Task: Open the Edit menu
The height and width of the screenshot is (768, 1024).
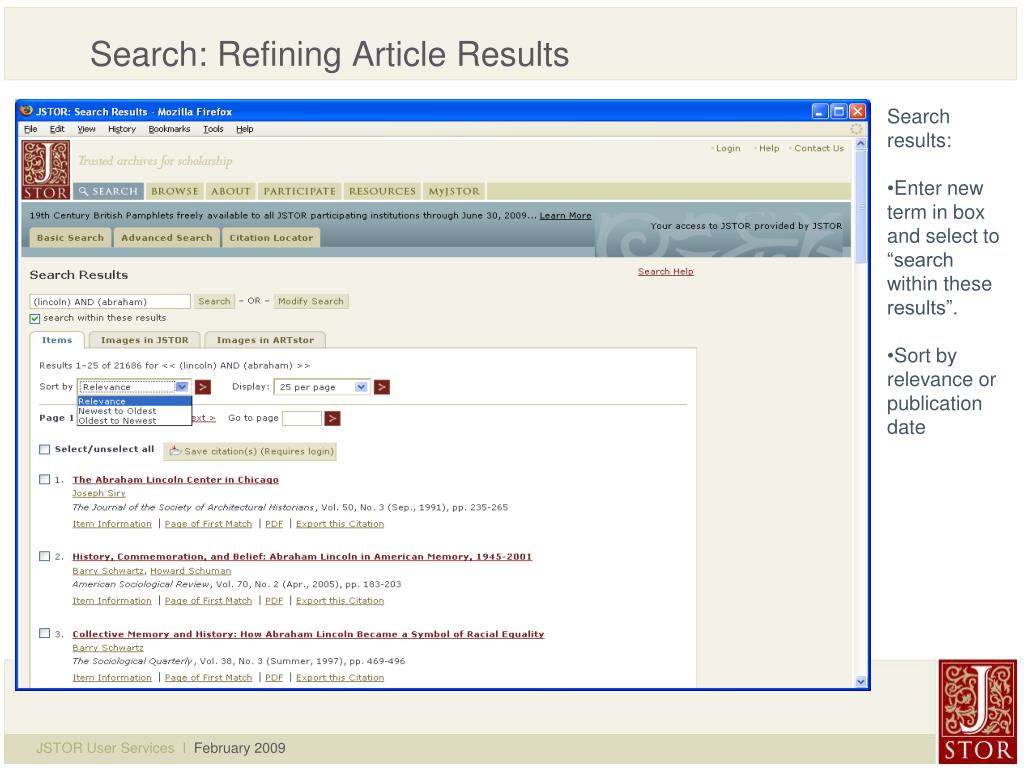Action: coord(57,129)
